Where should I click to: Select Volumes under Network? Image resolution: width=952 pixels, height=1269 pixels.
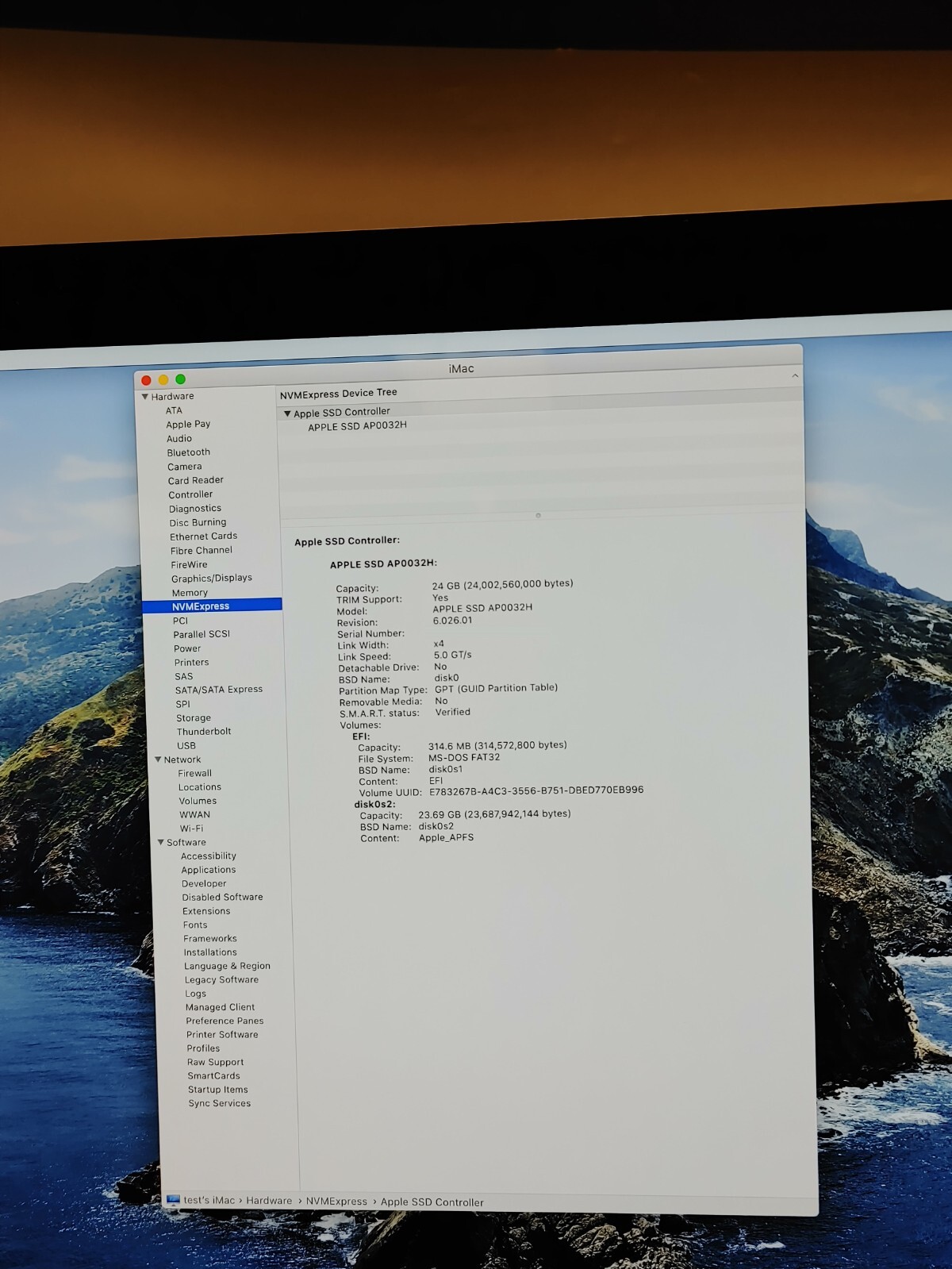198,801
